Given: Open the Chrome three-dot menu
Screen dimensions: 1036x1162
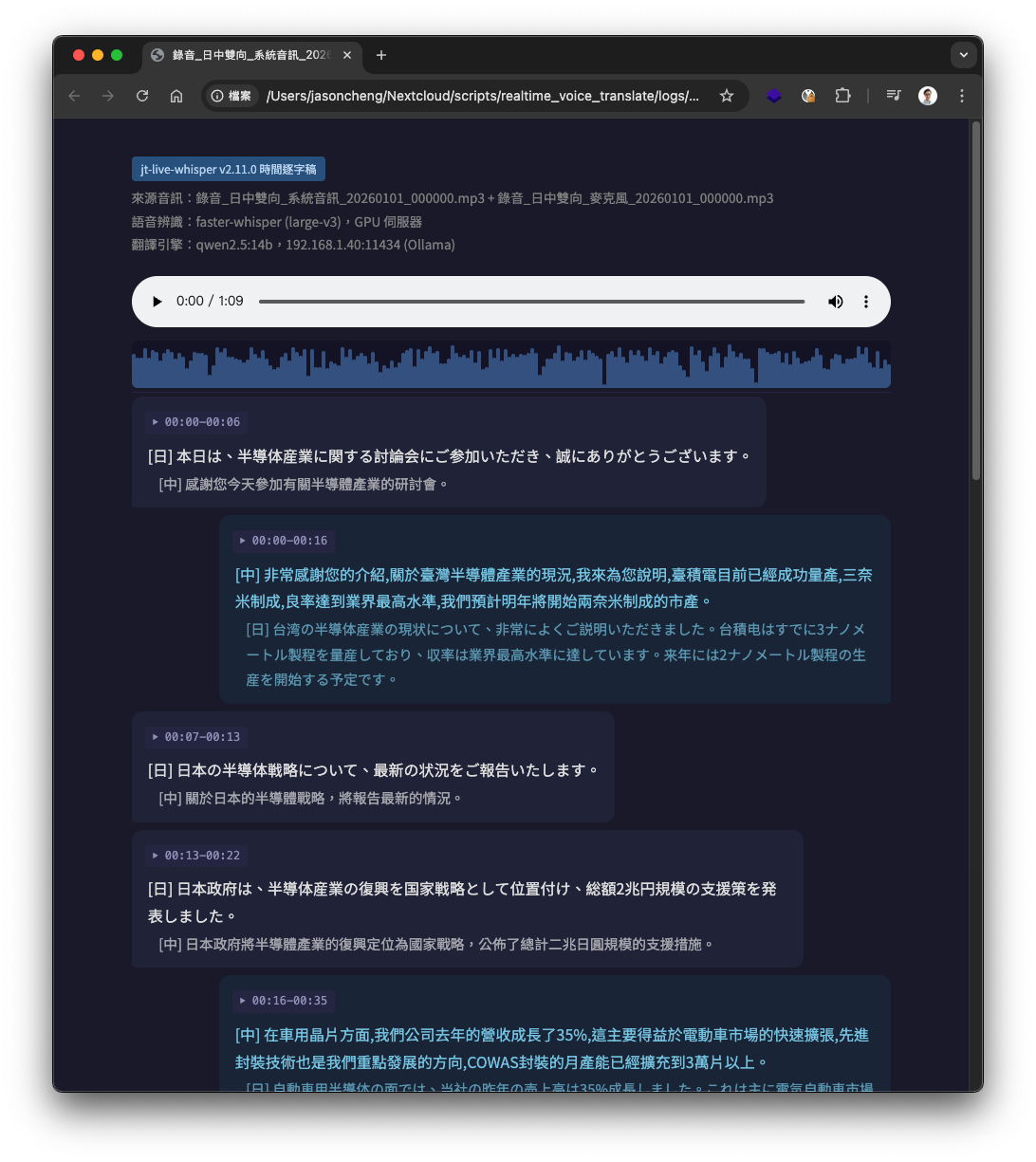Looking at the screenshot, I should [x=962, y=96].
